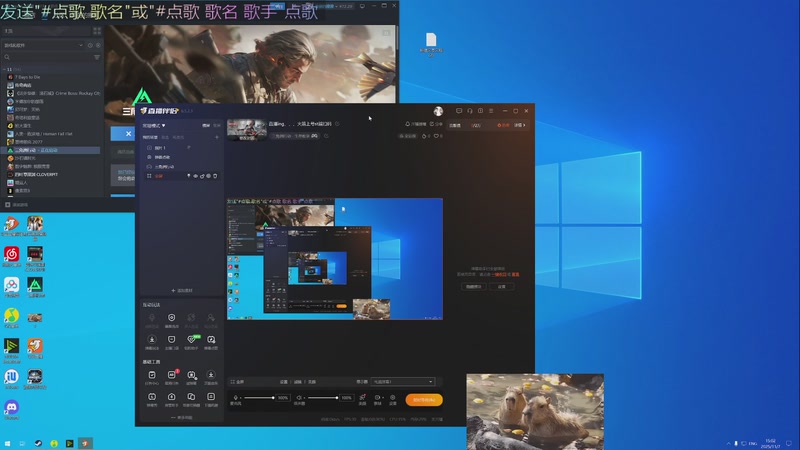Click the user avatar in streaming app header
This screenshot has width=800, height=450.
(x=438, y=111)
